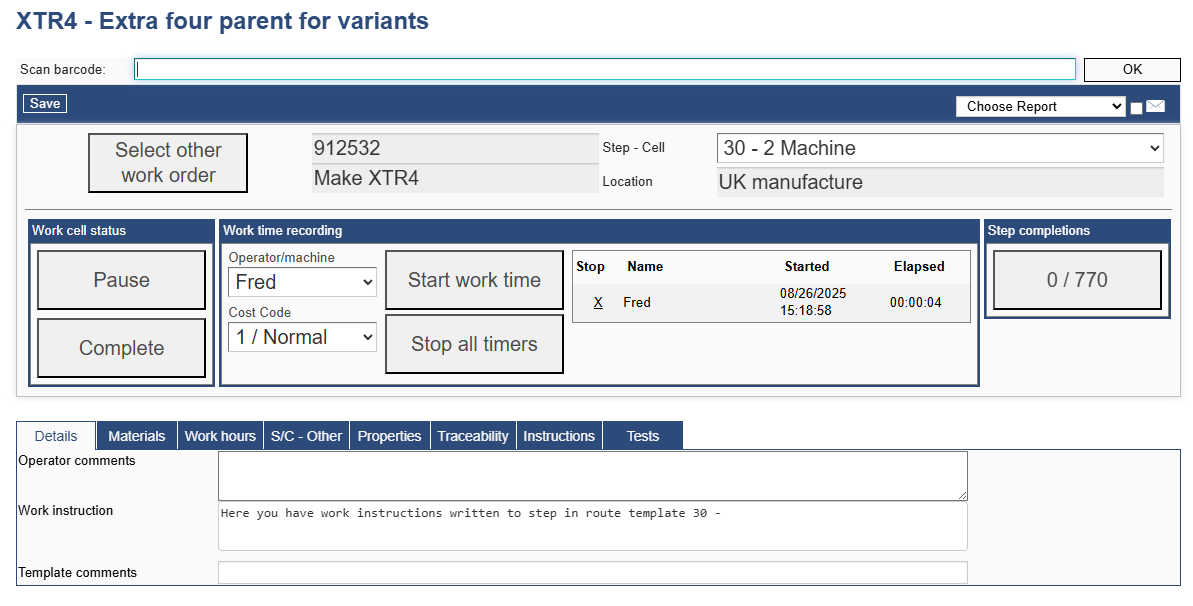1193x606 pixels.
Task: Open the Cost Code dropdown
Action: 302,337
